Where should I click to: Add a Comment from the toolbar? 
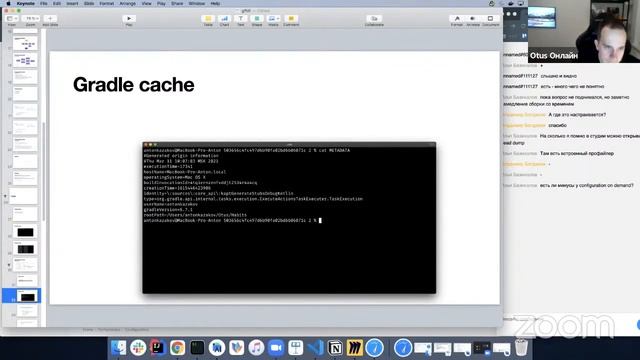point(291,19)
